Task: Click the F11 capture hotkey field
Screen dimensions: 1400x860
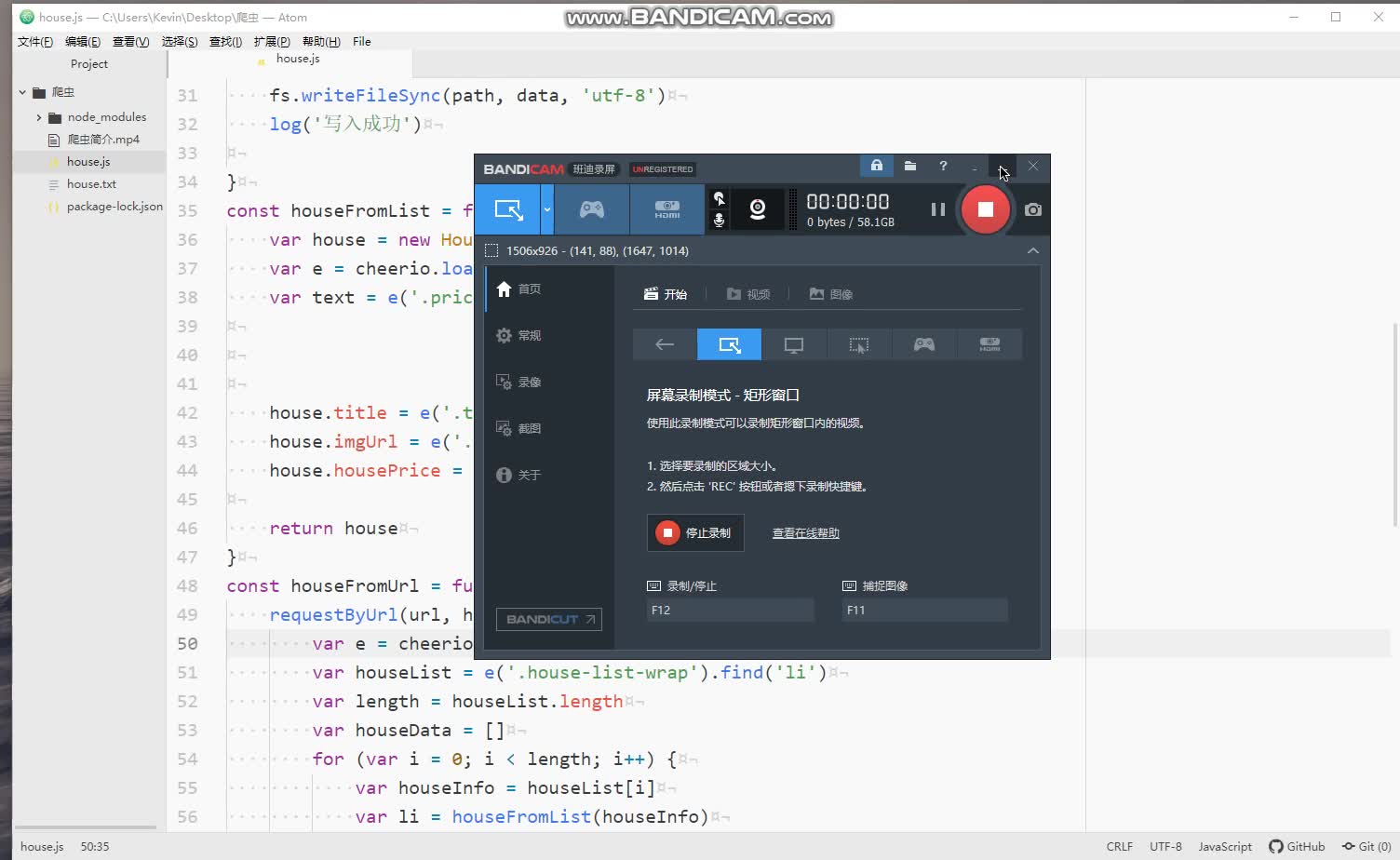Action: (925, 611)
